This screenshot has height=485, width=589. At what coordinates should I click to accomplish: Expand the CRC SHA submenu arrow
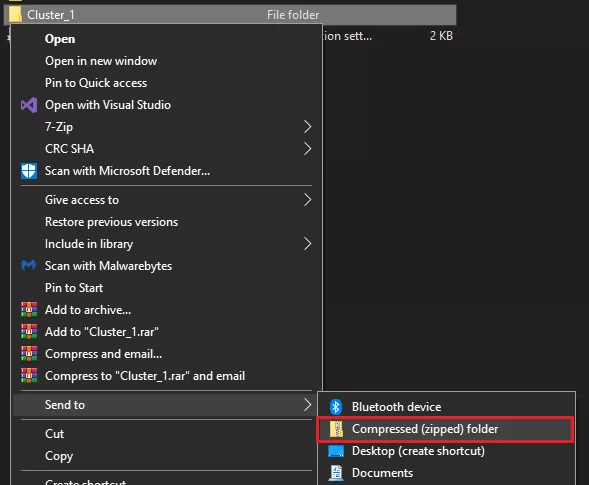[x=307, y=149]
